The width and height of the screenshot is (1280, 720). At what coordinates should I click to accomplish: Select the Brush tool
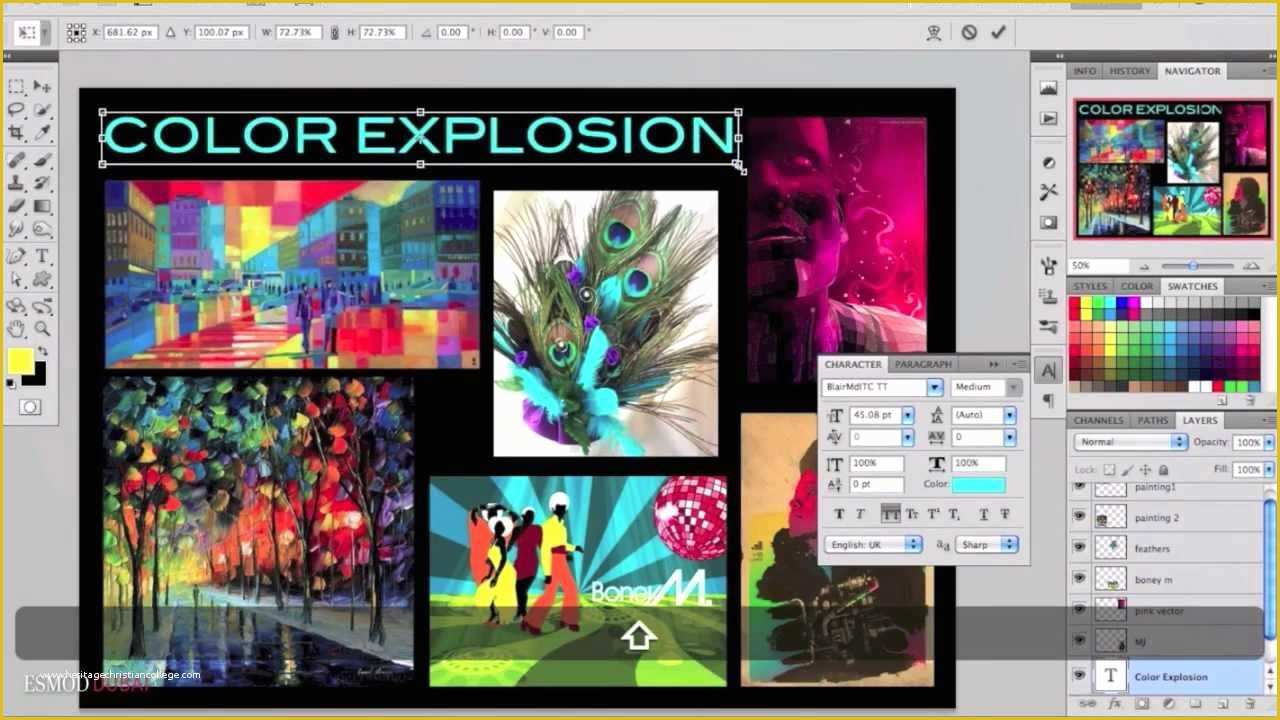(42, 160)
